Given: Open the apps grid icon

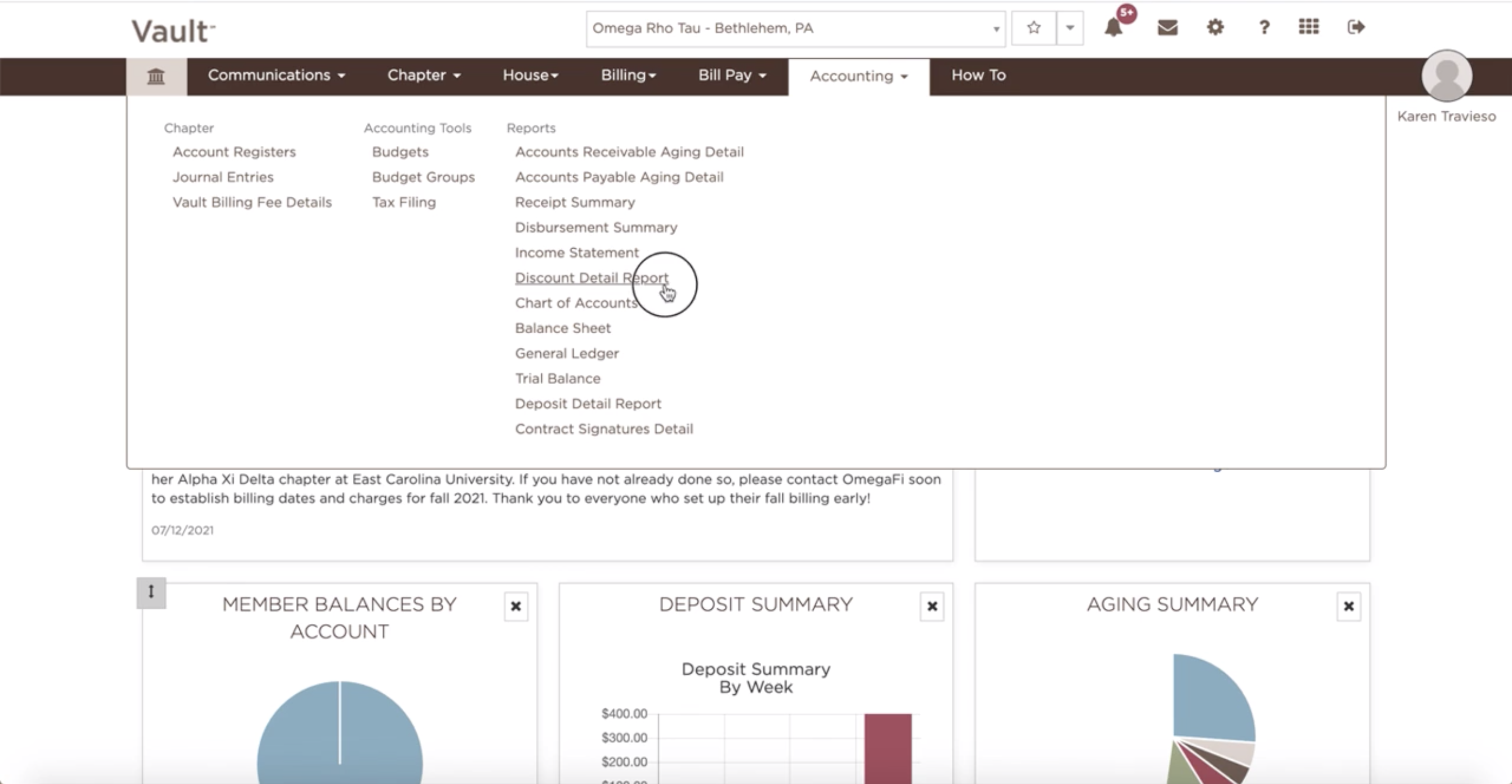Looking at the screenshot, I should (x=1308, y=27).
